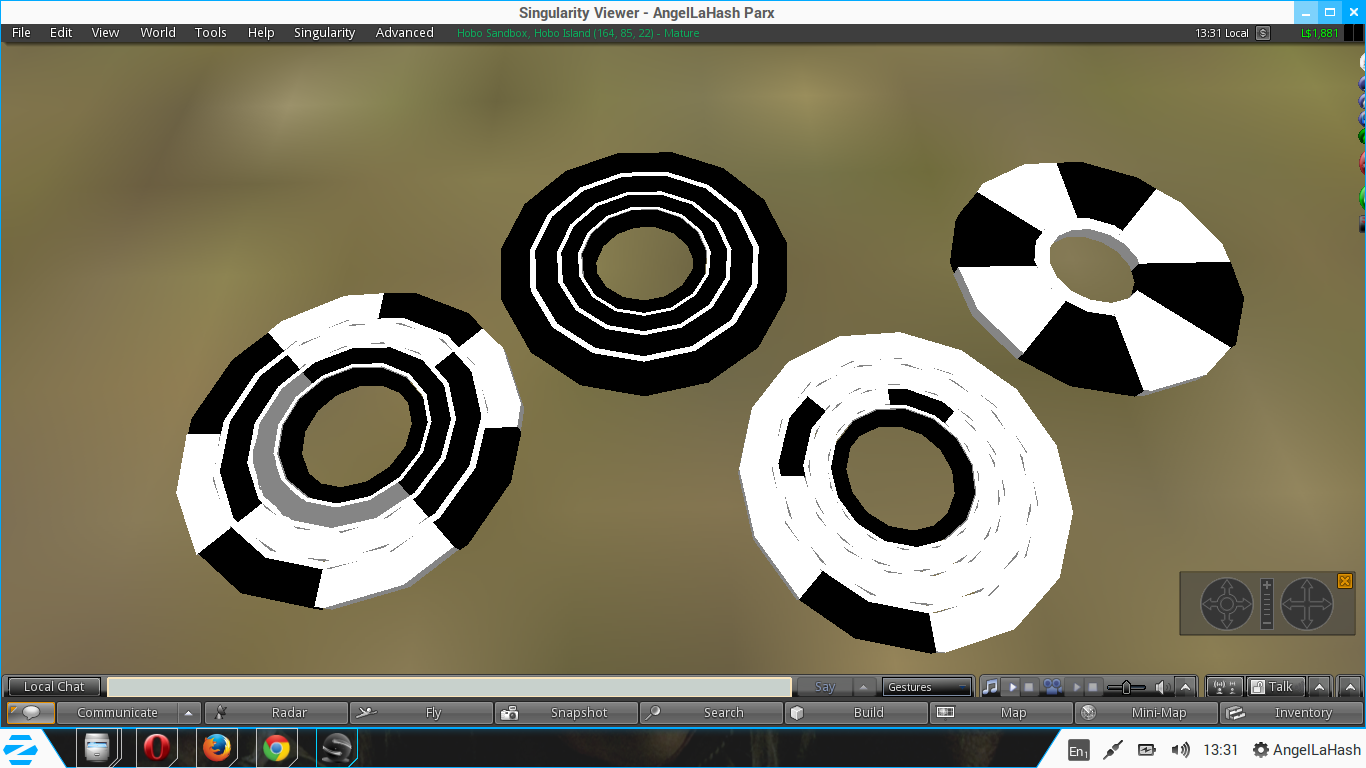Show the Mini-Map panel
Viewport: 1366px width, 768px height.
[x=1146, y=713]
